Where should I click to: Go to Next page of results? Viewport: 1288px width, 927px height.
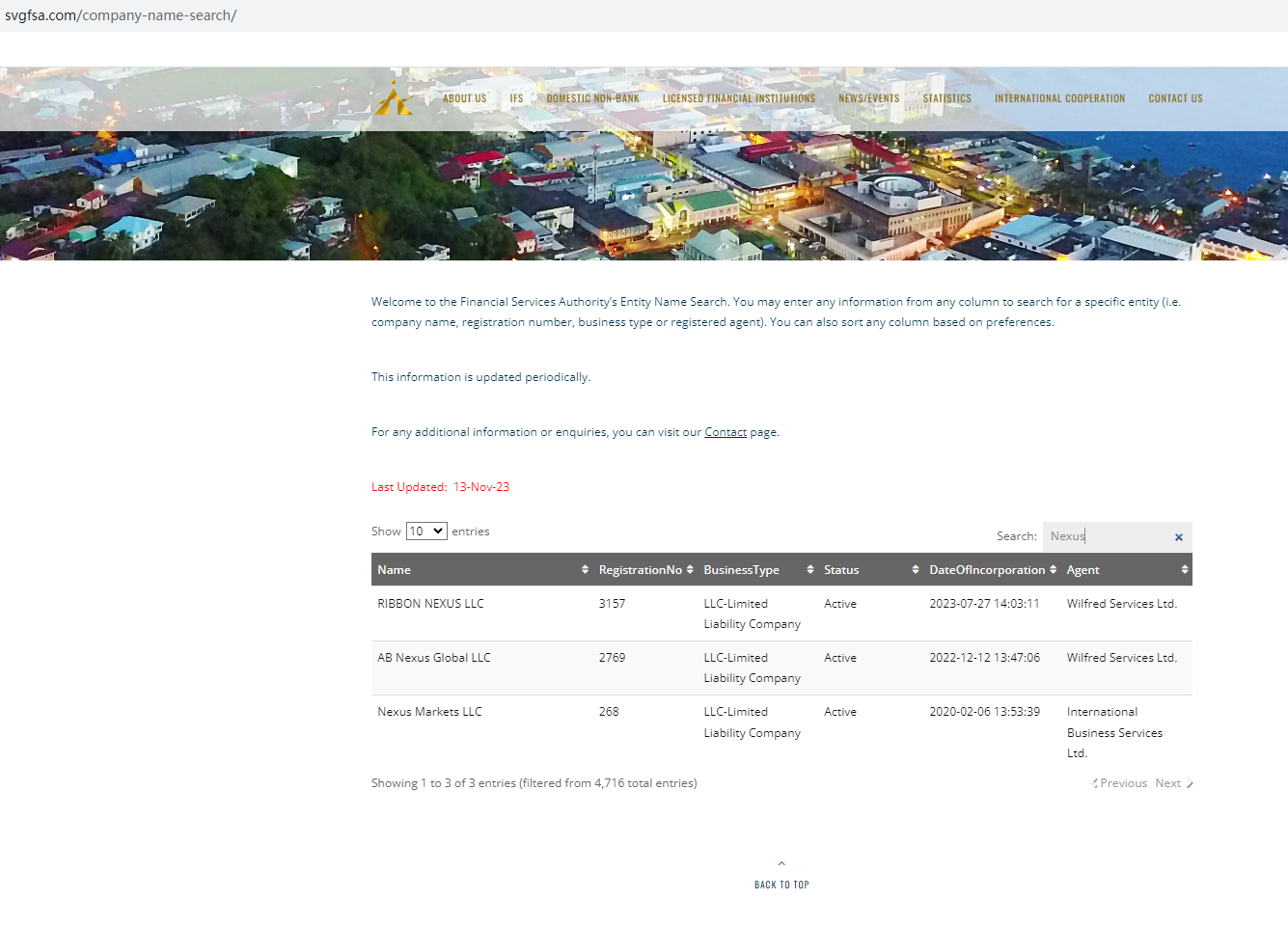(1172, 783)
